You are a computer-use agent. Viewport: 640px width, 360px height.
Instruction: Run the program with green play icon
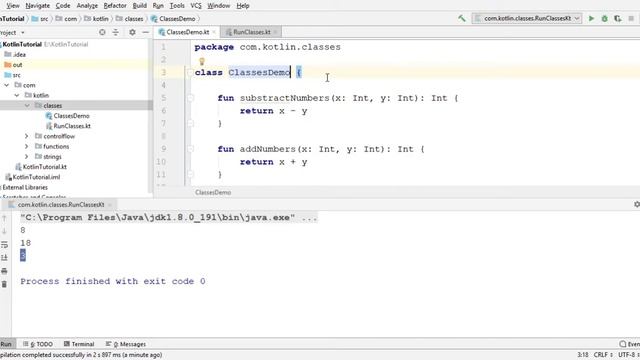pos(591,18)
